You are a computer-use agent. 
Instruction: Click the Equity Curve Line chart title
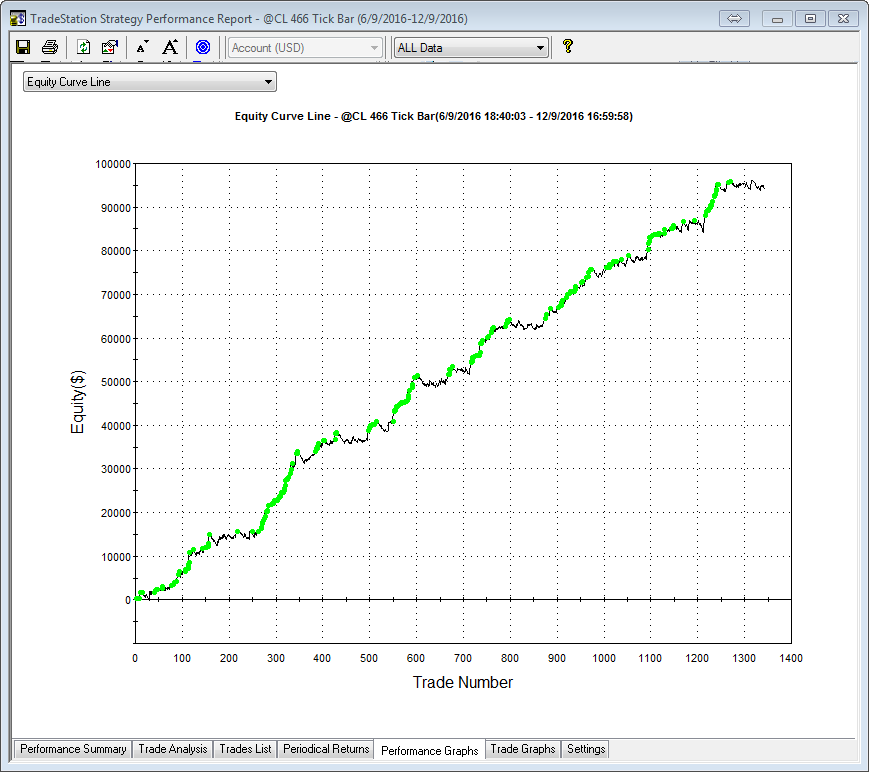point(433,117)
